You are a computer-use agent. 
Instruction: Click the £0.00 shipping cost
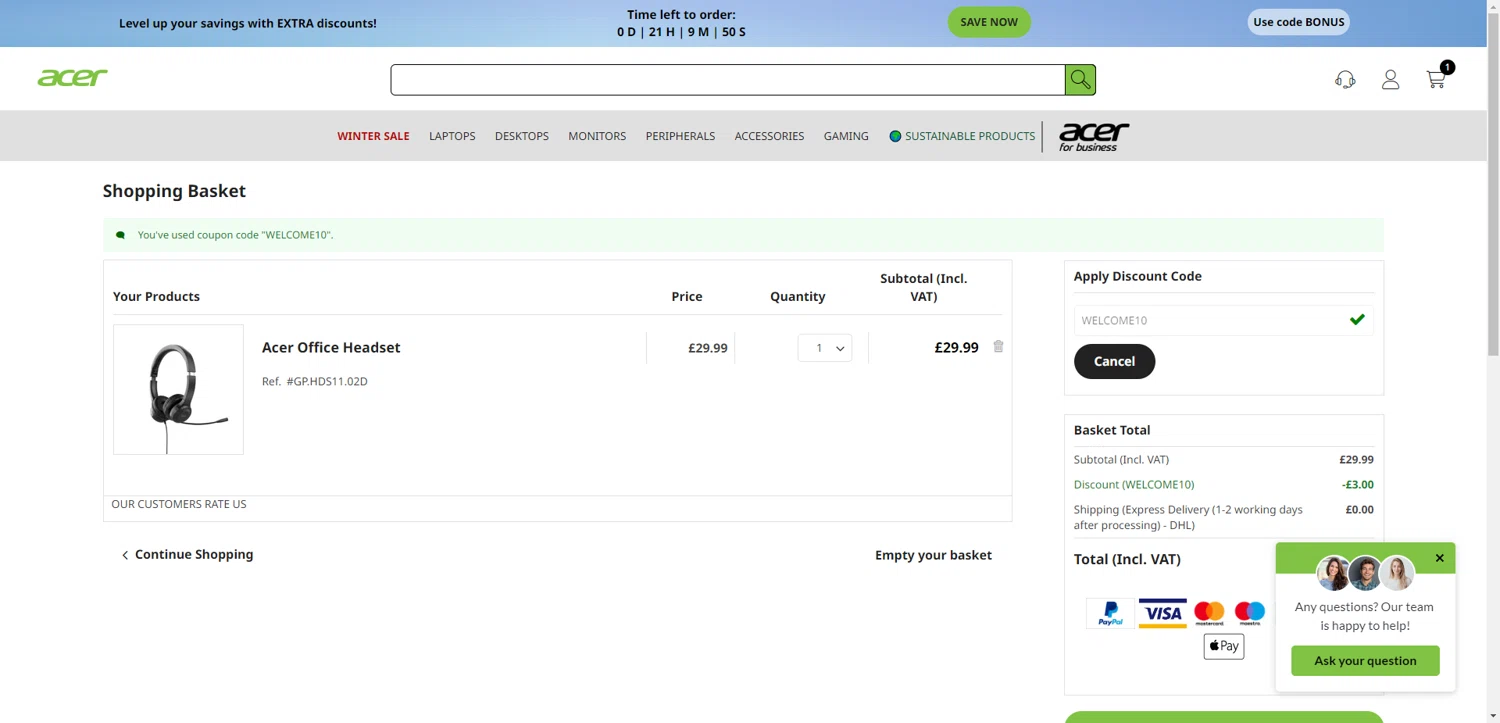click(x=1359, y=509)
